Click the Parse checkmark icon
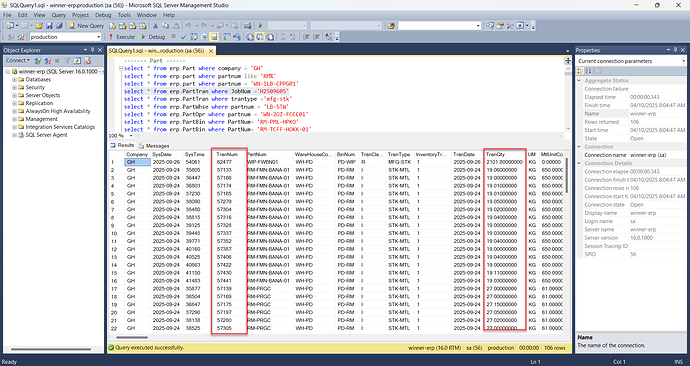The width and height of the screenshot is (690, 366). (184, 37)
